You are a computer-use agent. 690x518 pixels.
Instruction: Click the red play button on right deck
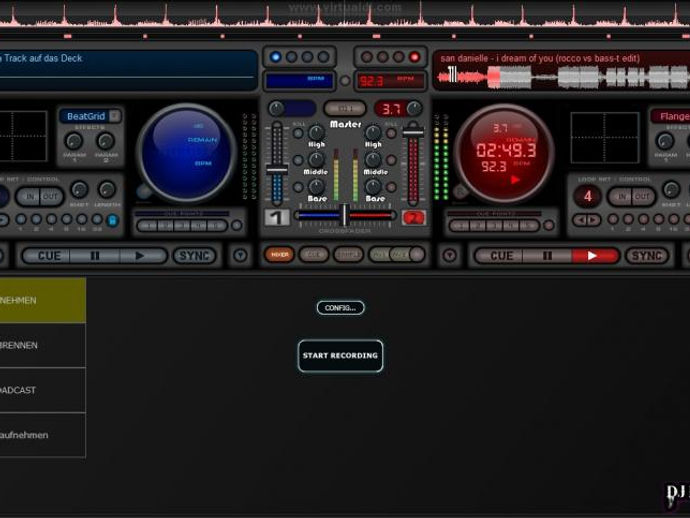click(594, 256)
